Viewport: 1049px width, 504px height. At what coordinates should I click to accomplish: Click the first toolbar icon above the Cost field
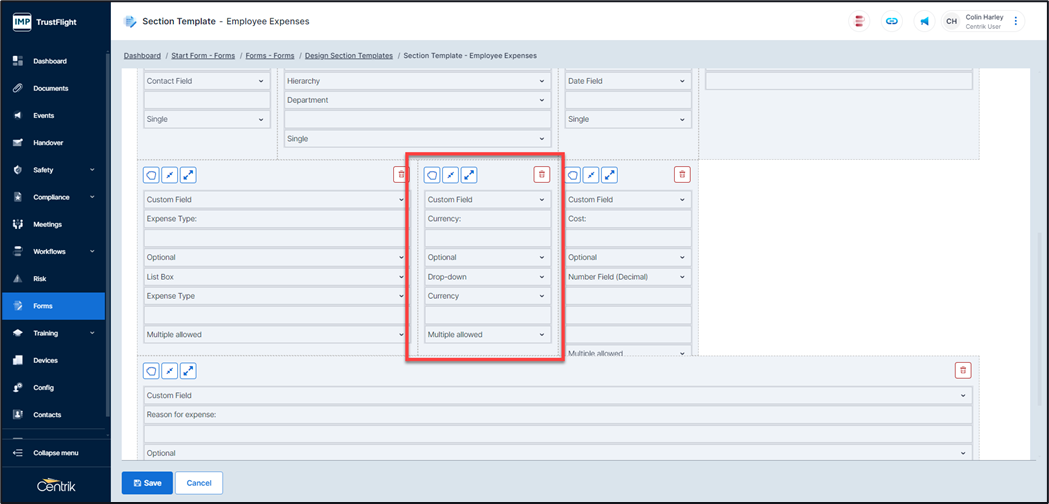tap(573, 175)
